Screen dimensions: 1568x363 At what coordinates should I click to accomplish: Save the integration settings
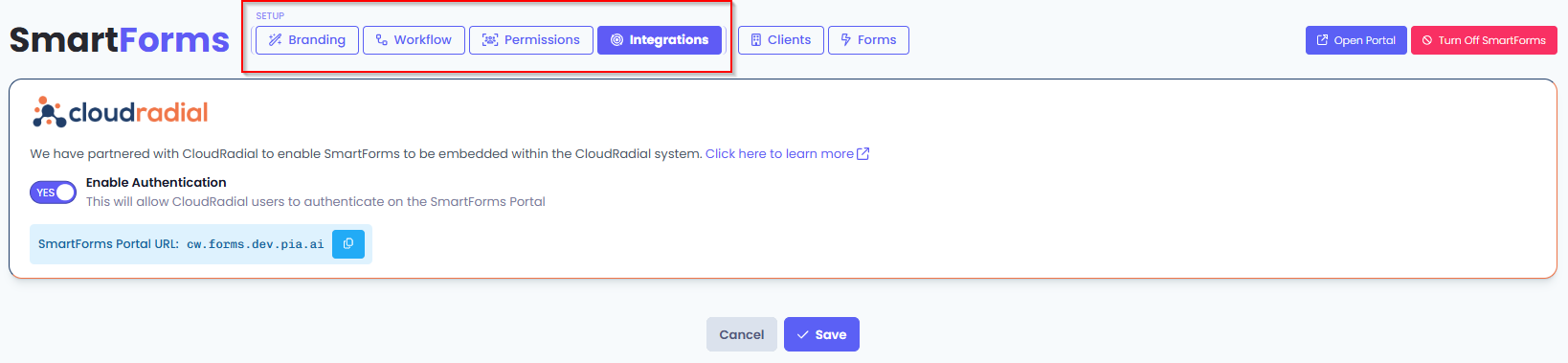pos(821,334)
